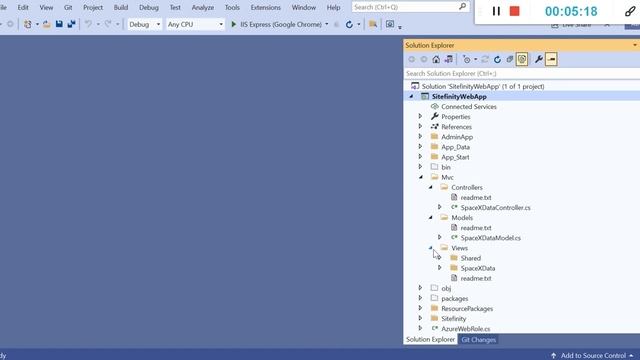
Task: Click the Undo toolbar icon
Action: pos(88,24)
